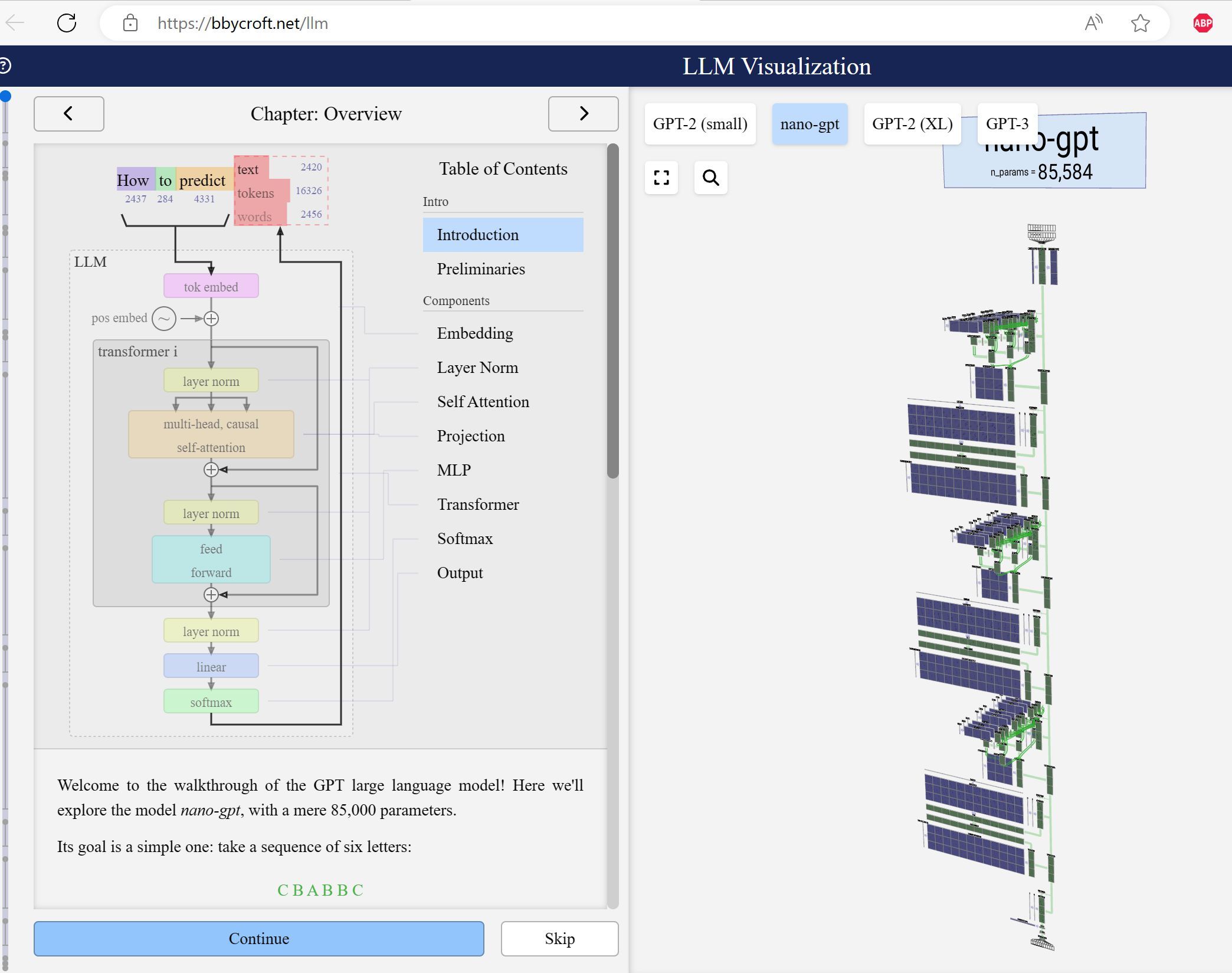Screen dimensions: 1232x973
Task: Click the magnifier zoom icon
Action: pyautogui.click(x=710, y=178)
